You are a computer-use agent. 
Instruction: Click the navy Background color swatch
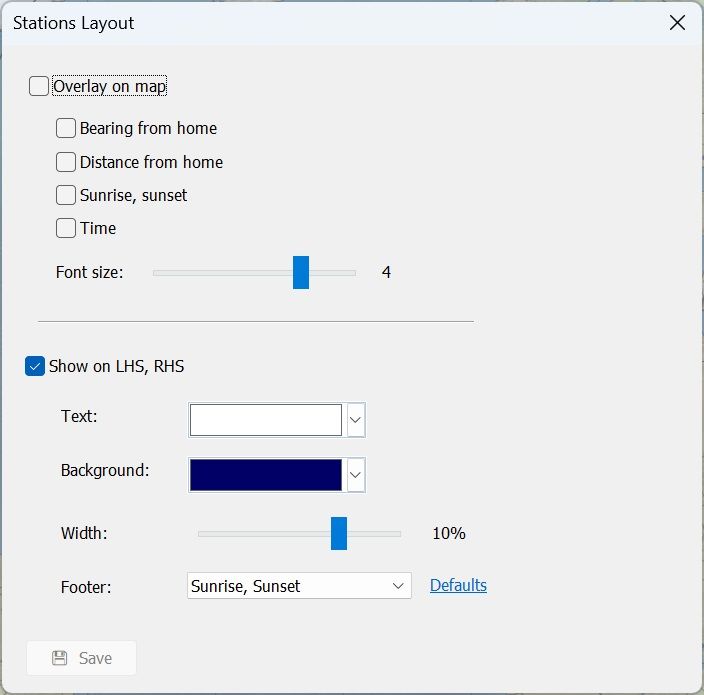pyautogui.click(x=266, y=475)
